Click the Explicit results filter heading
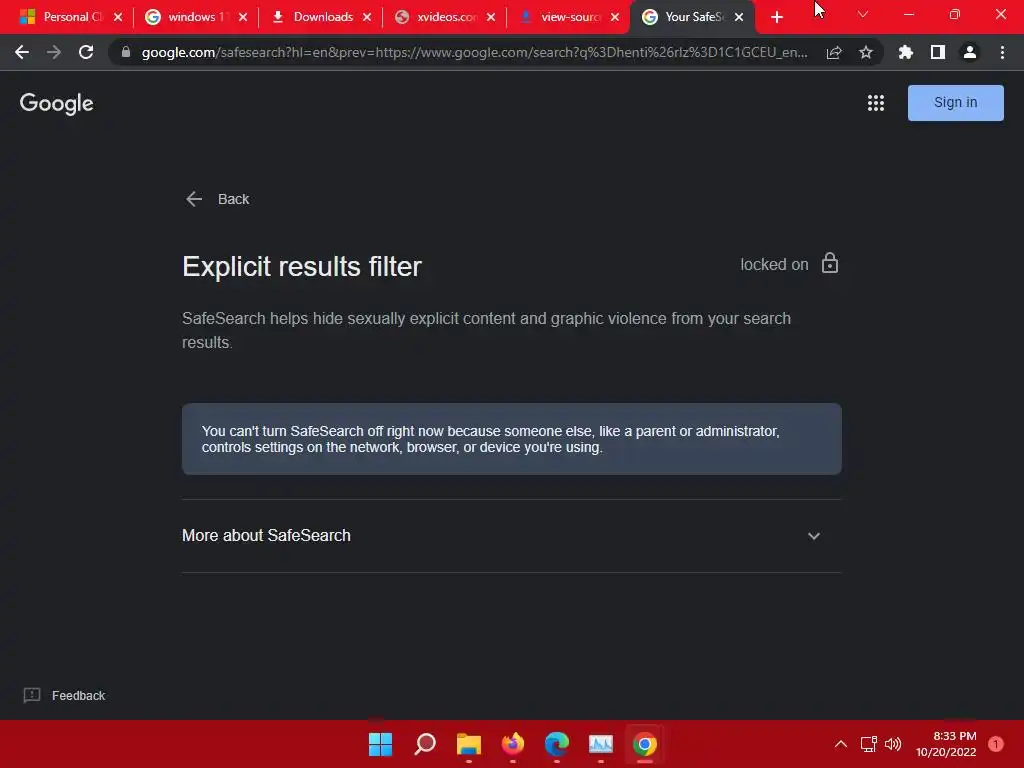This screenshot has width=1024, height=768. point(302,266)
